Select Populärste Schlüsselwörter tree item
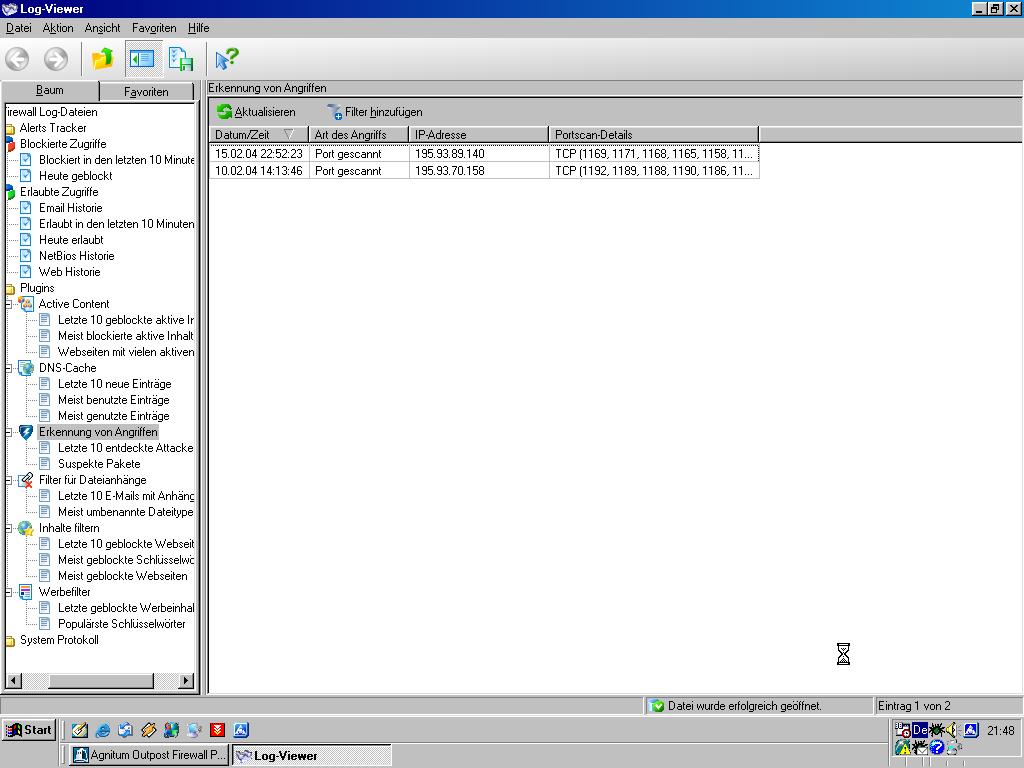 coord(121,624)
